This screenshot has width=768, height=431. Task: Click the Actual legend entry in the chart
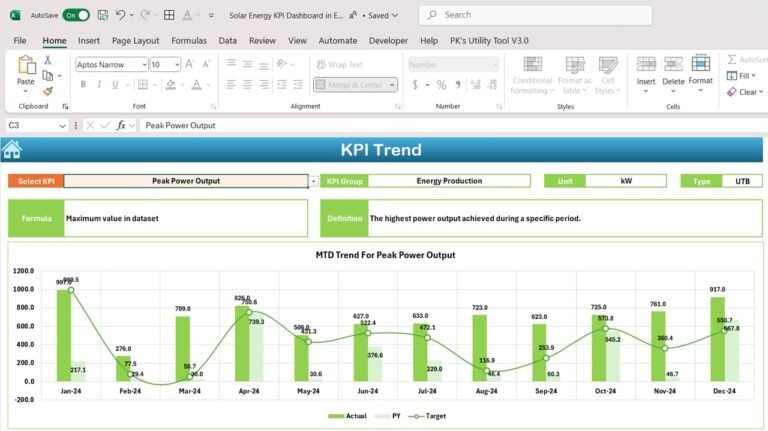pos(347,416)
